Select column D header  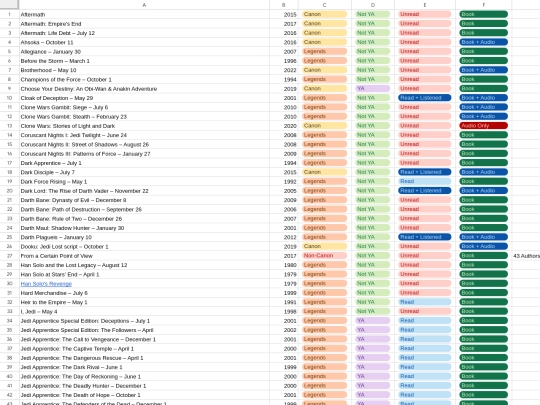373,5
